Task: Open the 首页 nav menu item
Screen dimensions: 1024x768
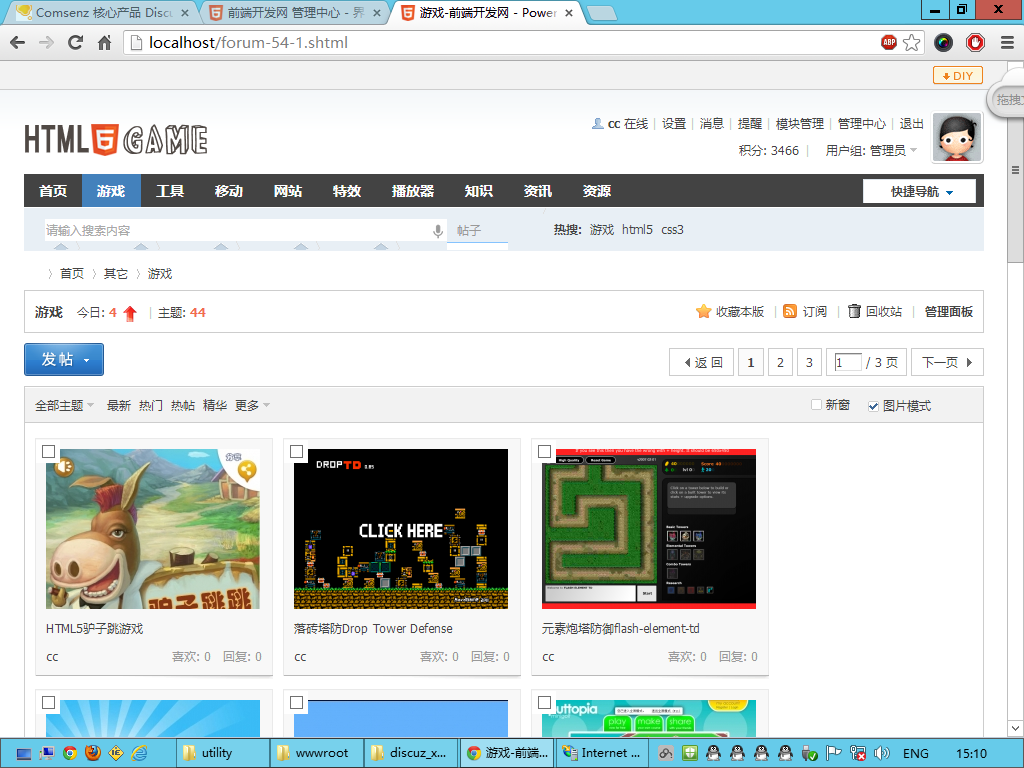Action: (53, 191)
